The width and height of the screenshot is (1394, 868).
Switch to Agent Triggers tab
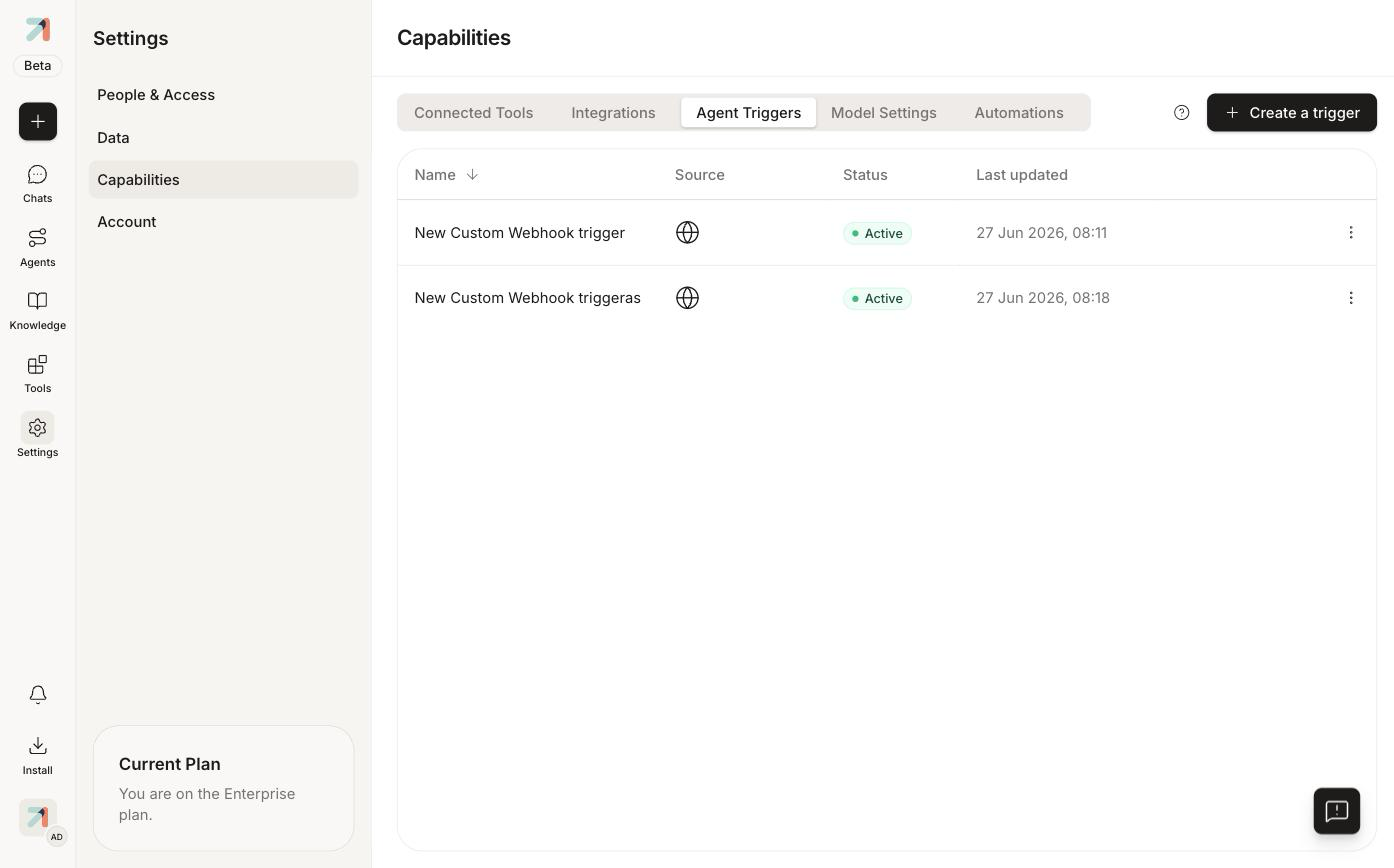tap(748, 113)
